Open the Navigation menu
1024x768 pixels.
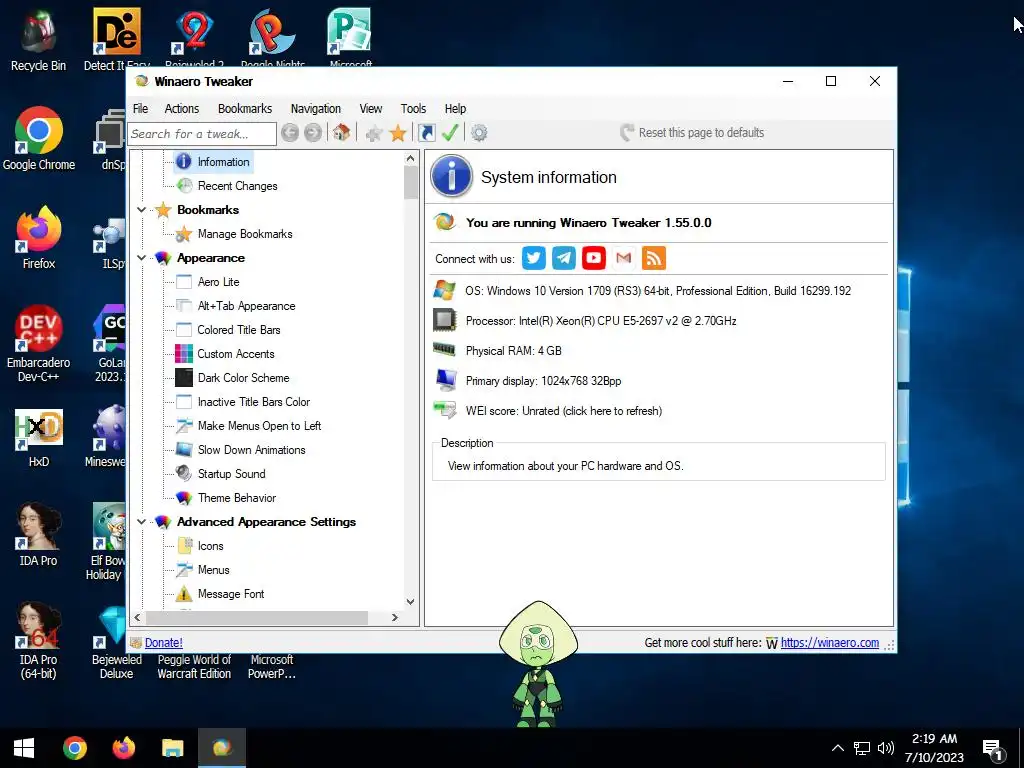pyautogui.click(x=315, y=108)
